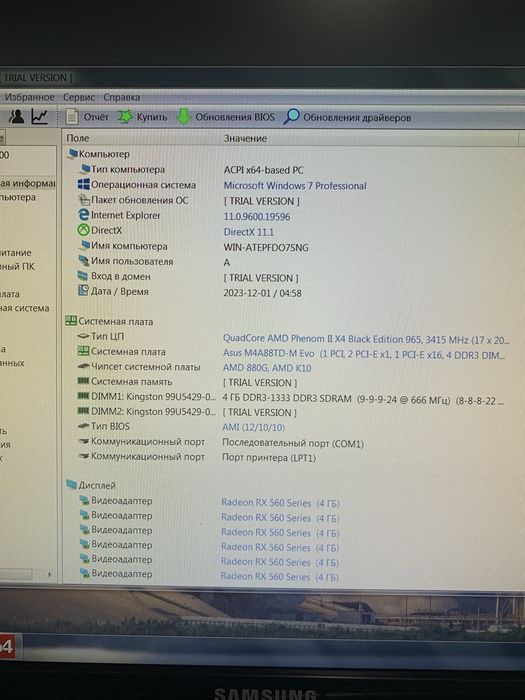The height and width of the screenshot is (700, 525).
Task: Click the AMI BIOS date link
Action: pos(254,427)
